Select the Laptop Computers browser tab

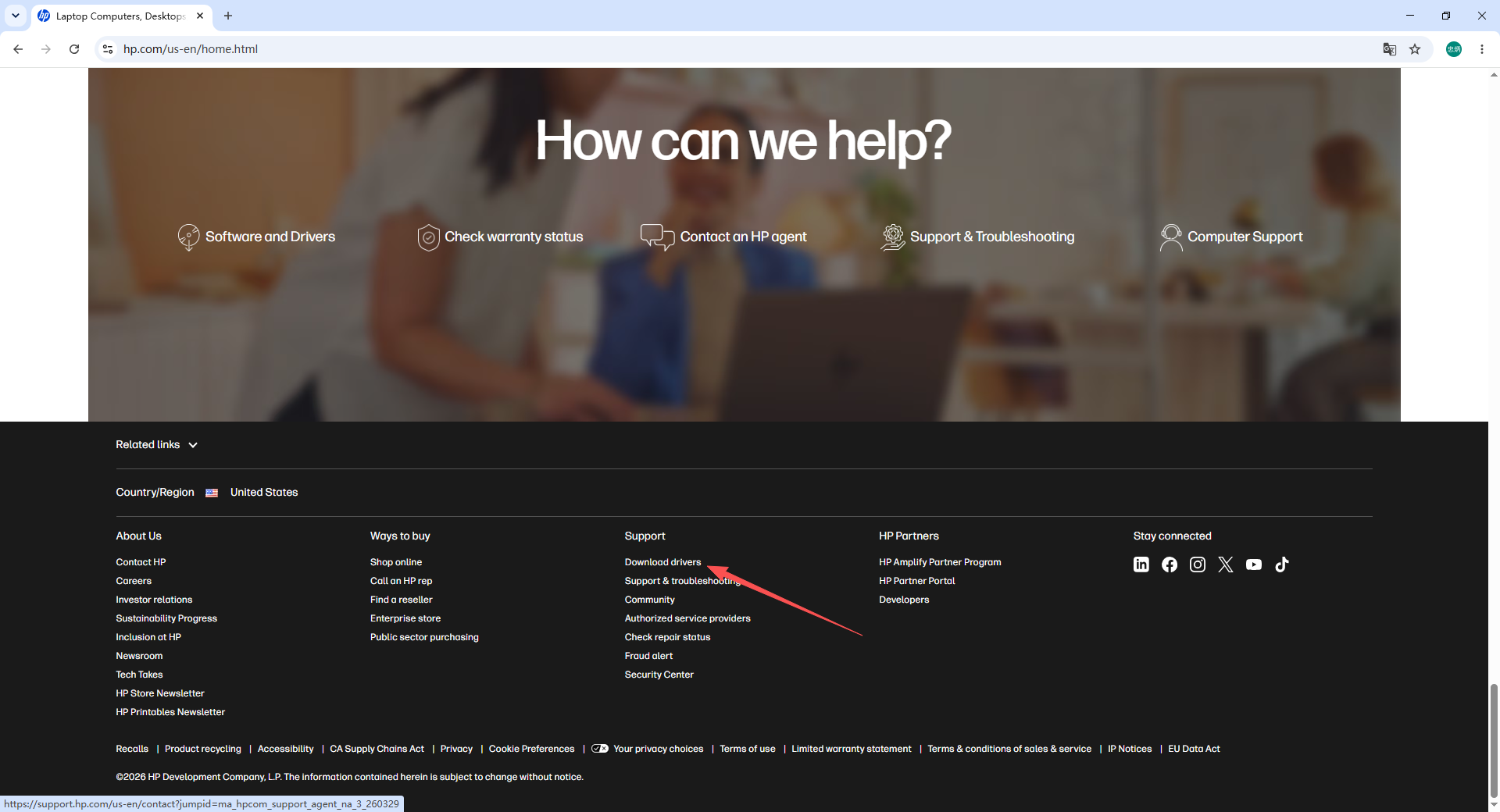(x=121, y=16)
